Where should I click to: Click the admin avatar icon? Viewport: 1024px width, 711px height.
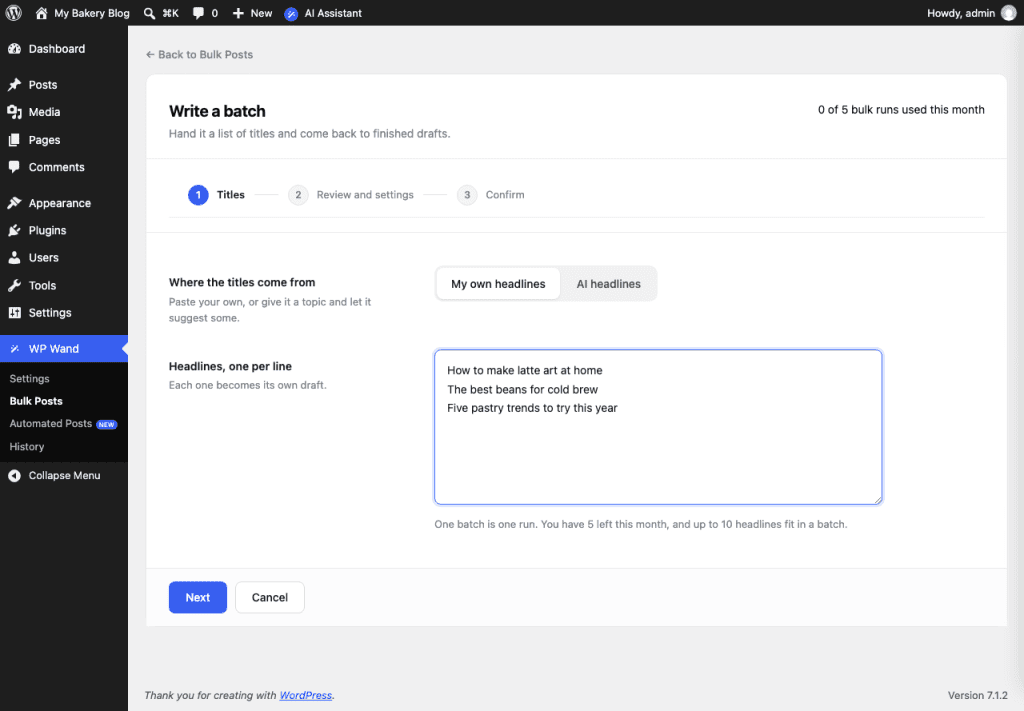tap(1008, 13)
